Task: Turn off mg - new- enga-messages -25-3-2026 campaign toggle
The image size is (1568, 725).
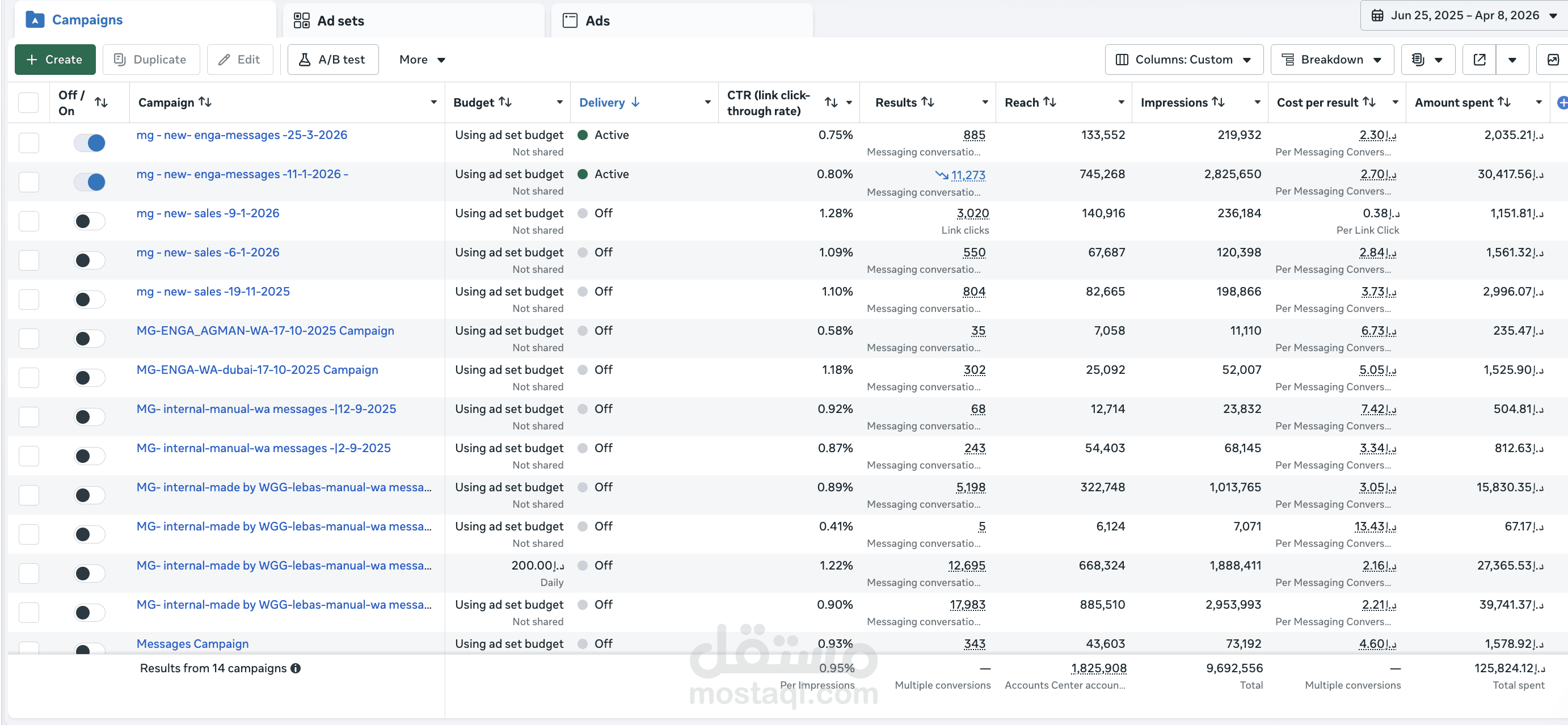Action: pyautogui.click(x=90, y=143)
